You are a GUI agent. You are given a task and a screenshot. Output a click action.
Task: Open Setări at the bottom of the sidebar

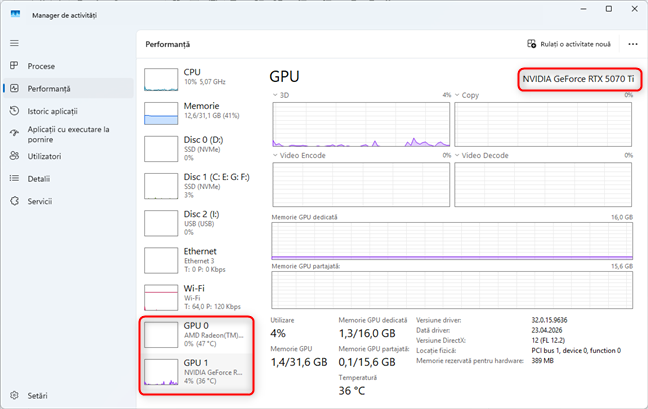coord(69,395)
